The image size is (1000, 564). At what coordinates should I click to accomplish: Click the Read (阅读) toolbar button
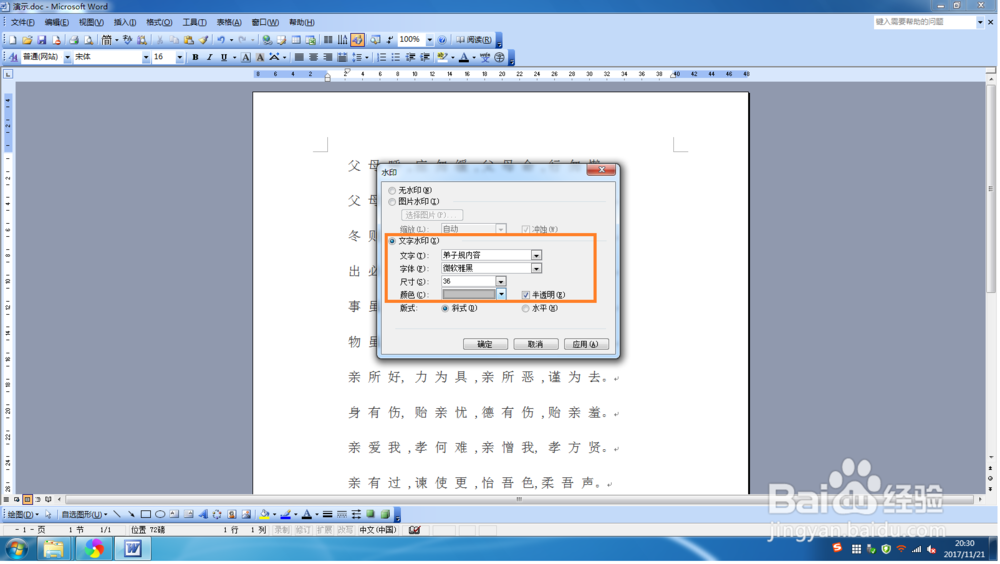pos(474,40)
